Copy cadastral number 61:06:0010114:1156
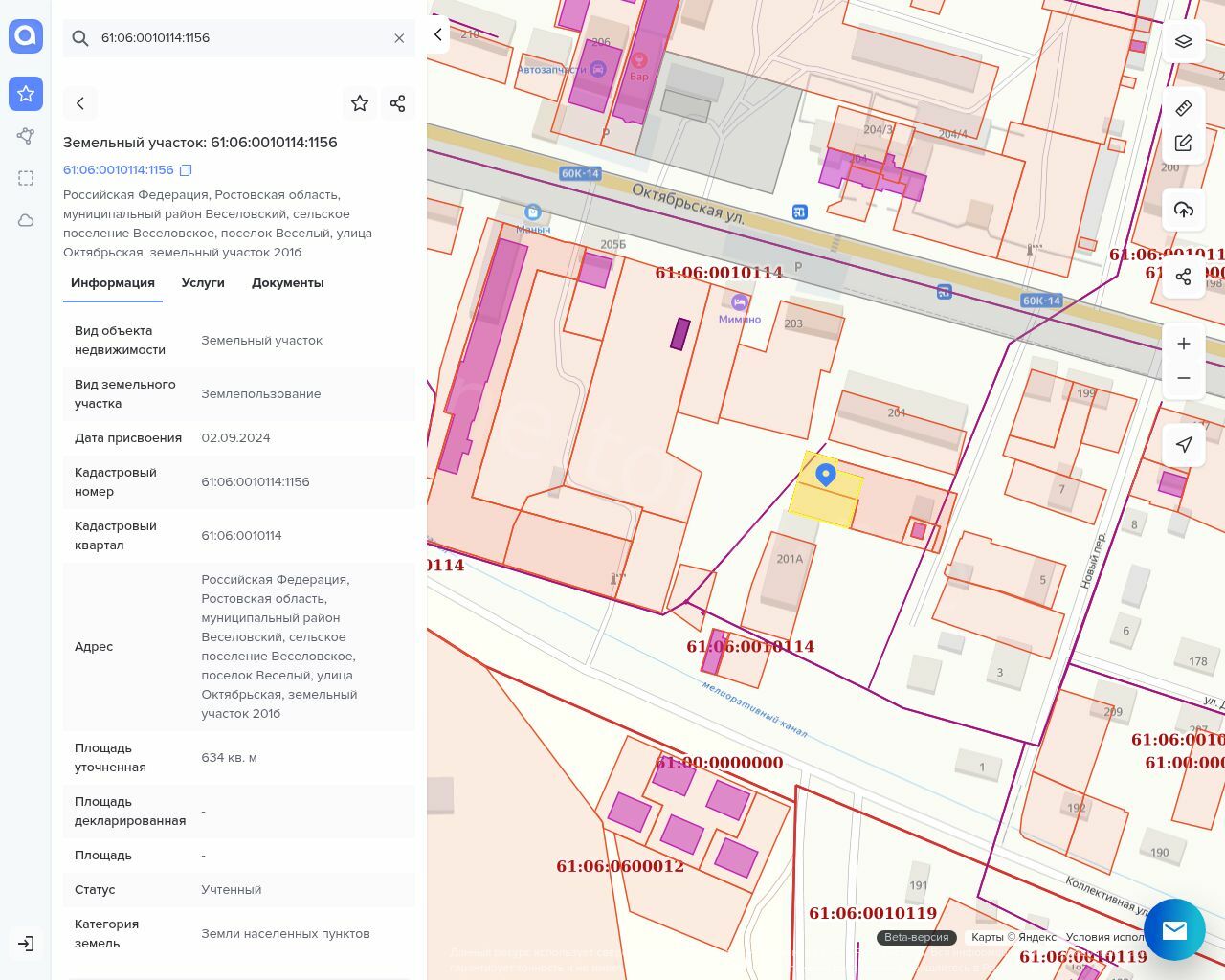Image resolution: width=1225 pixels, height=980 pixels. click(x=187, y=170)
